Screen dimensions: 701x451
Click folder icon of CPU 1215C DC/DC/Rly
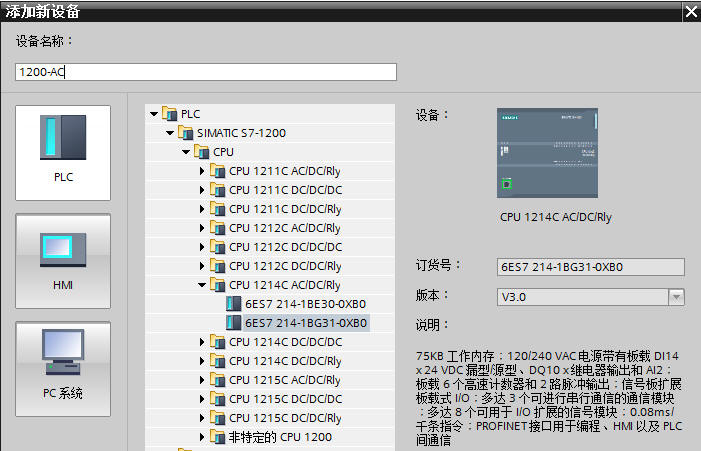(x=218, y=418)
